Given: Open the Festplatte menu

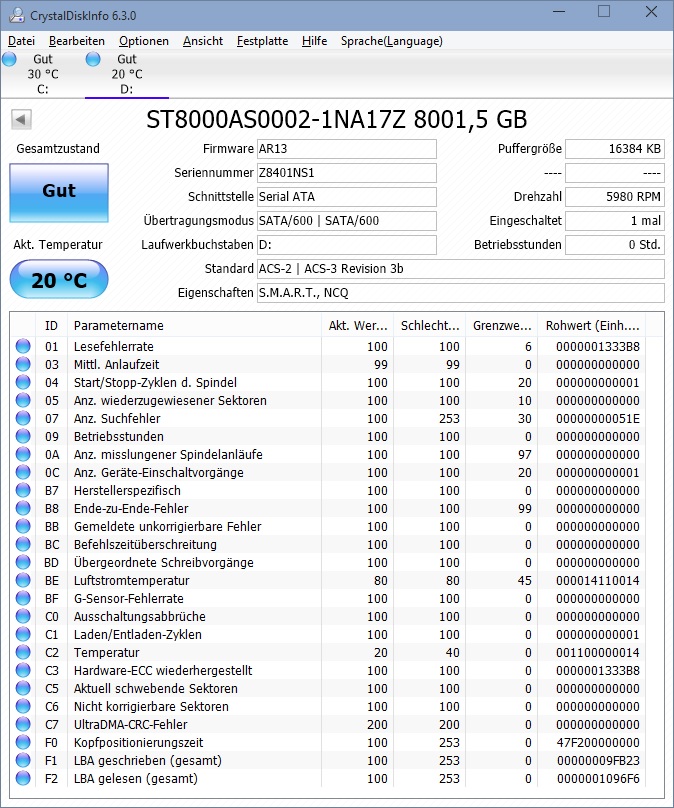Looking at the screenshot, I should tap(262, 41).
